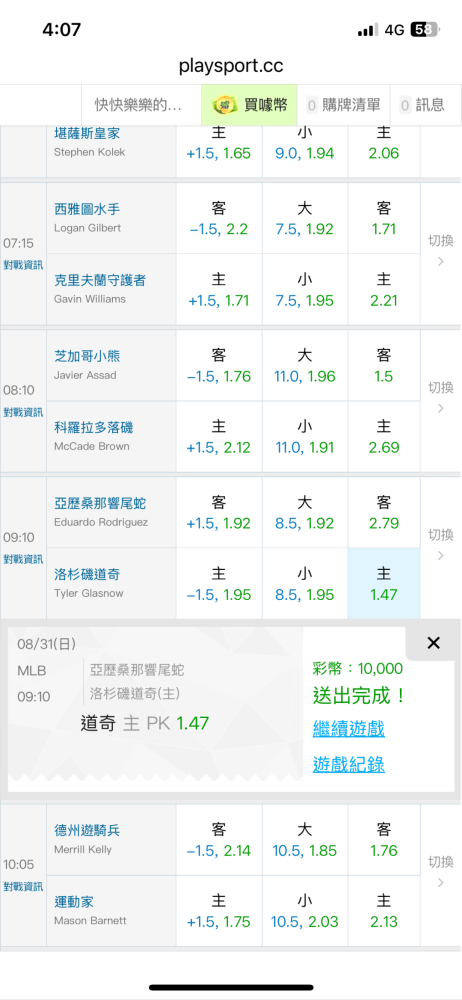Open team 西雅圖水手
Viewport: 462px width, 1000px height.
point(87,209)
